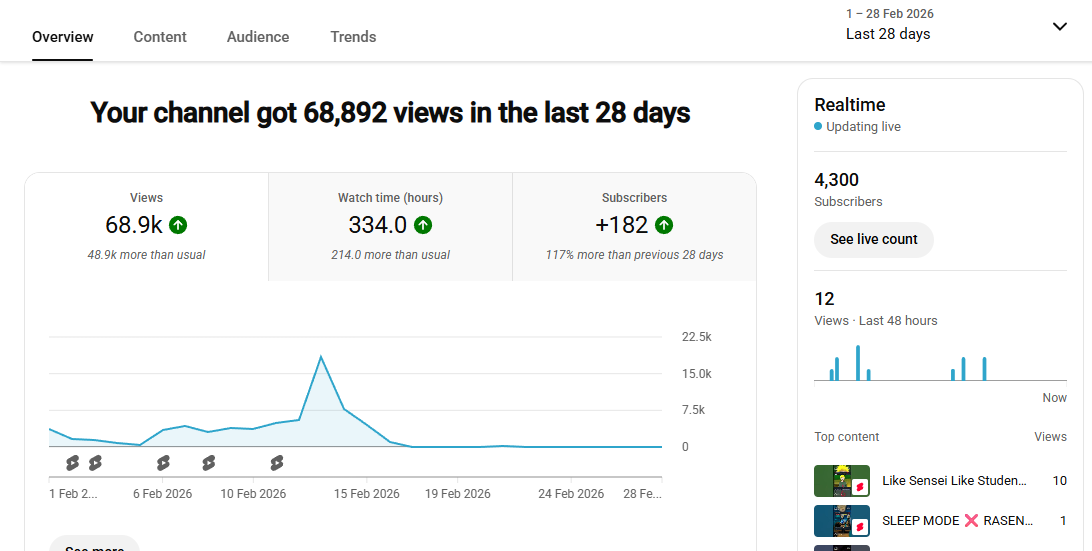Click the See live count button

tap(873, 240)
